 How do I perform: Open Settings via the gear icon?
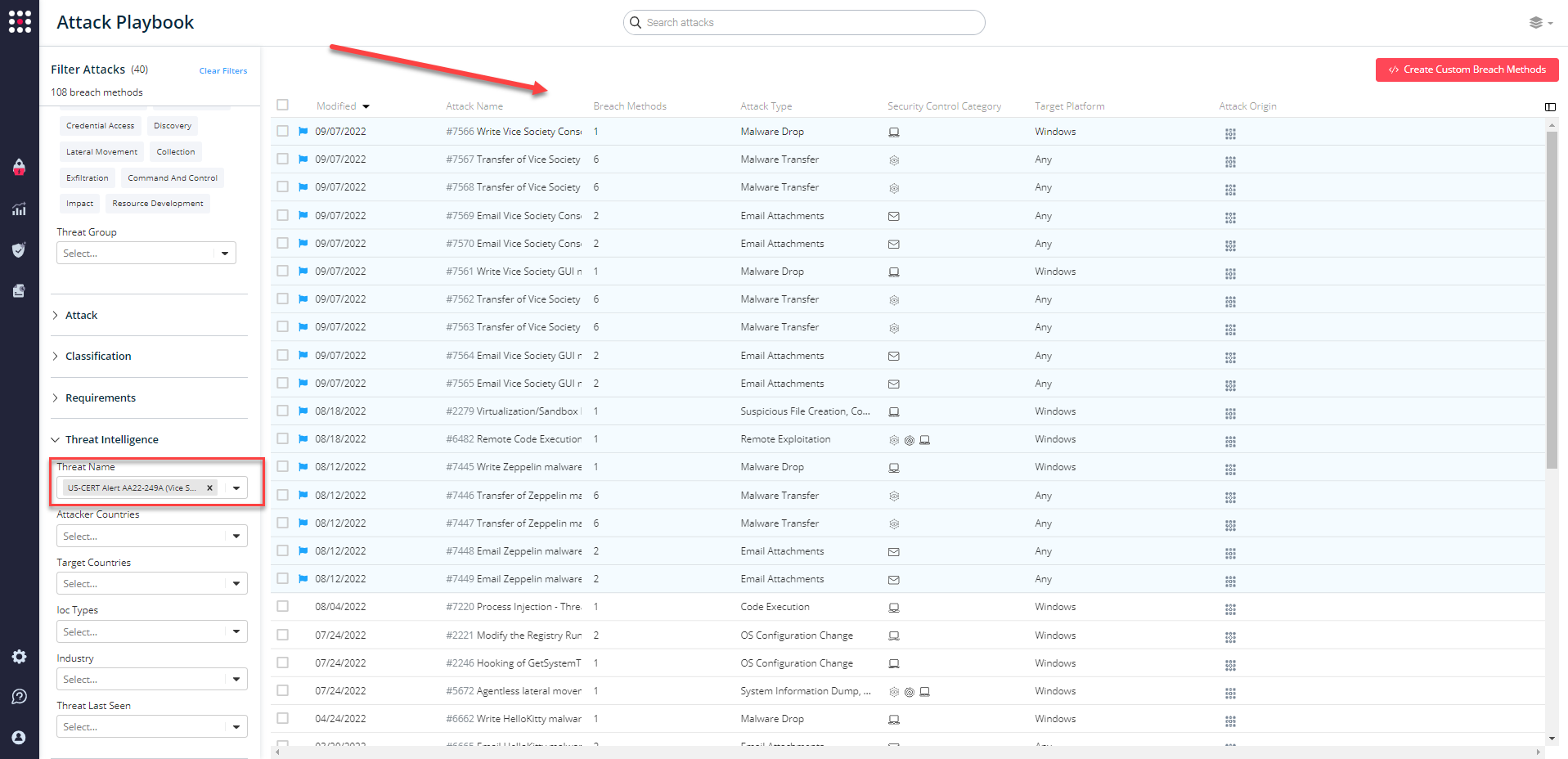(20, 656)
